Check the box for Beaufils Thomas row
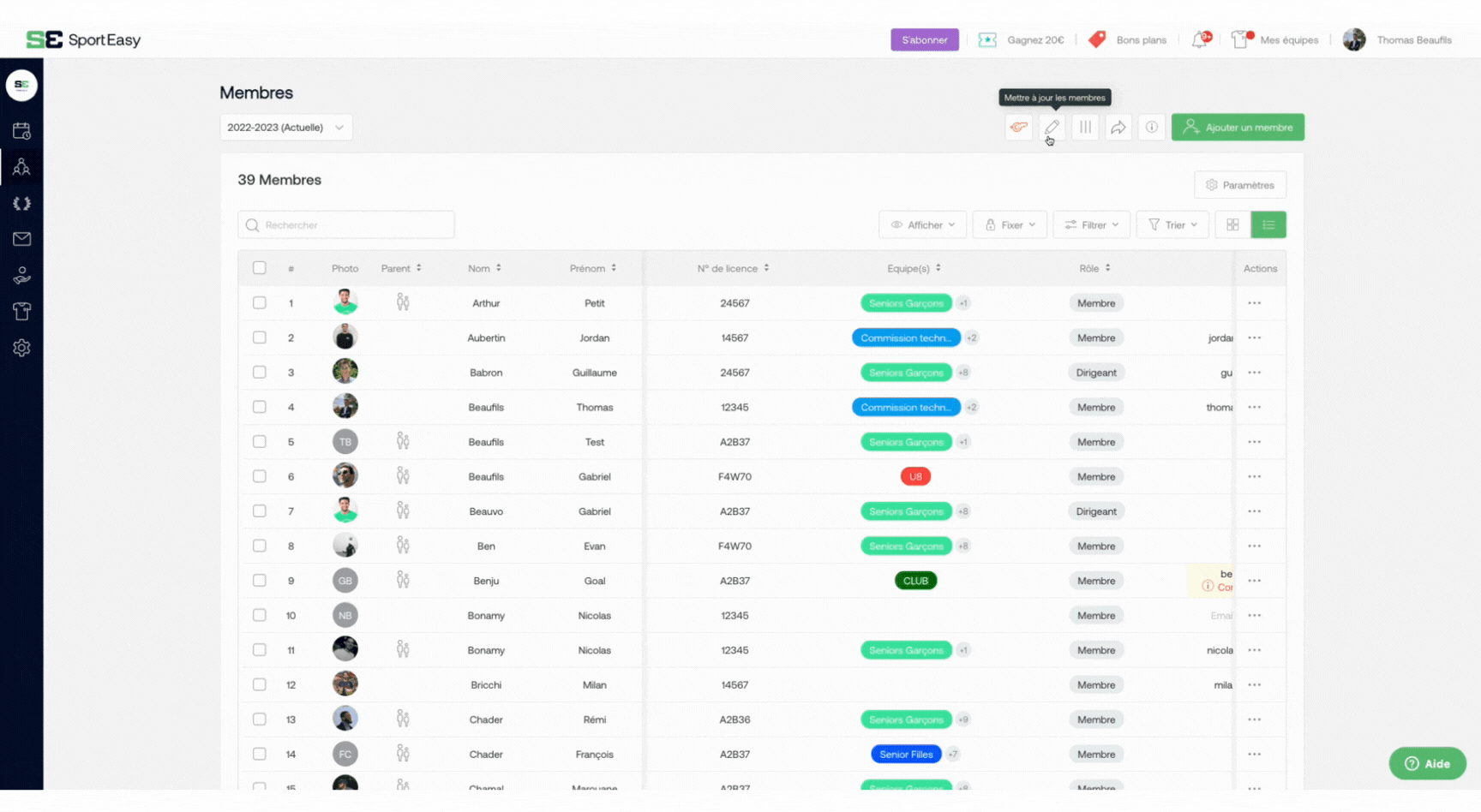 (x=260, y=407)
